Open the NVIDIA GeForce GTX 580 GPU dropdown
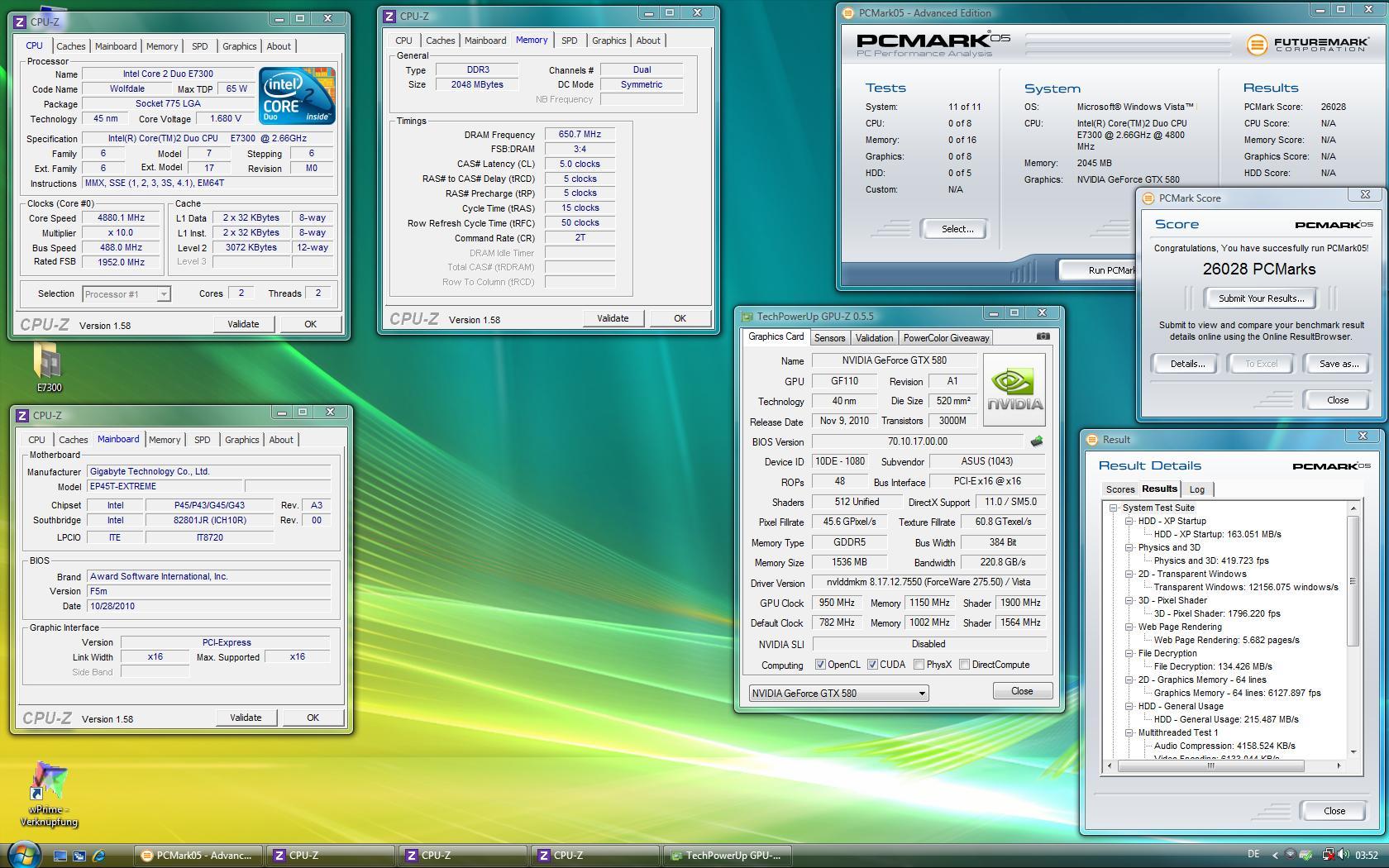 pyautogui.click(x=922, y=694)
